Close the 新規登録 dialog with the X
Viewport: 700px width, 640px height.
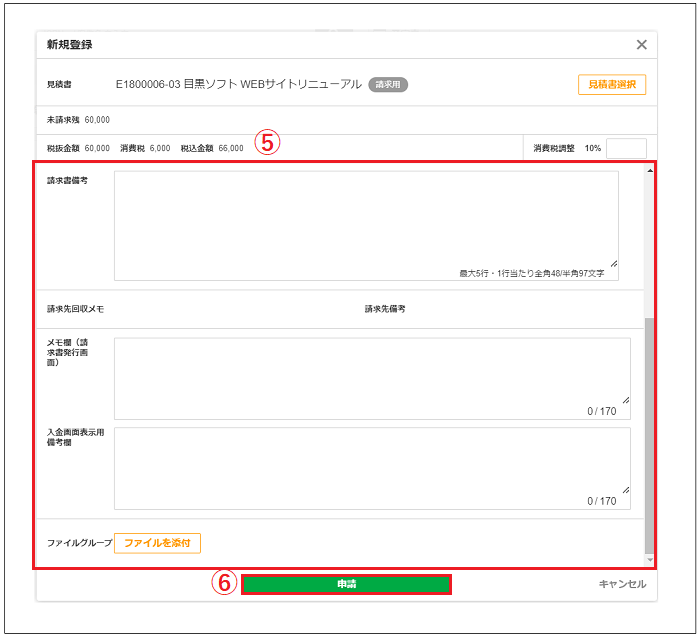click(641, 45)
